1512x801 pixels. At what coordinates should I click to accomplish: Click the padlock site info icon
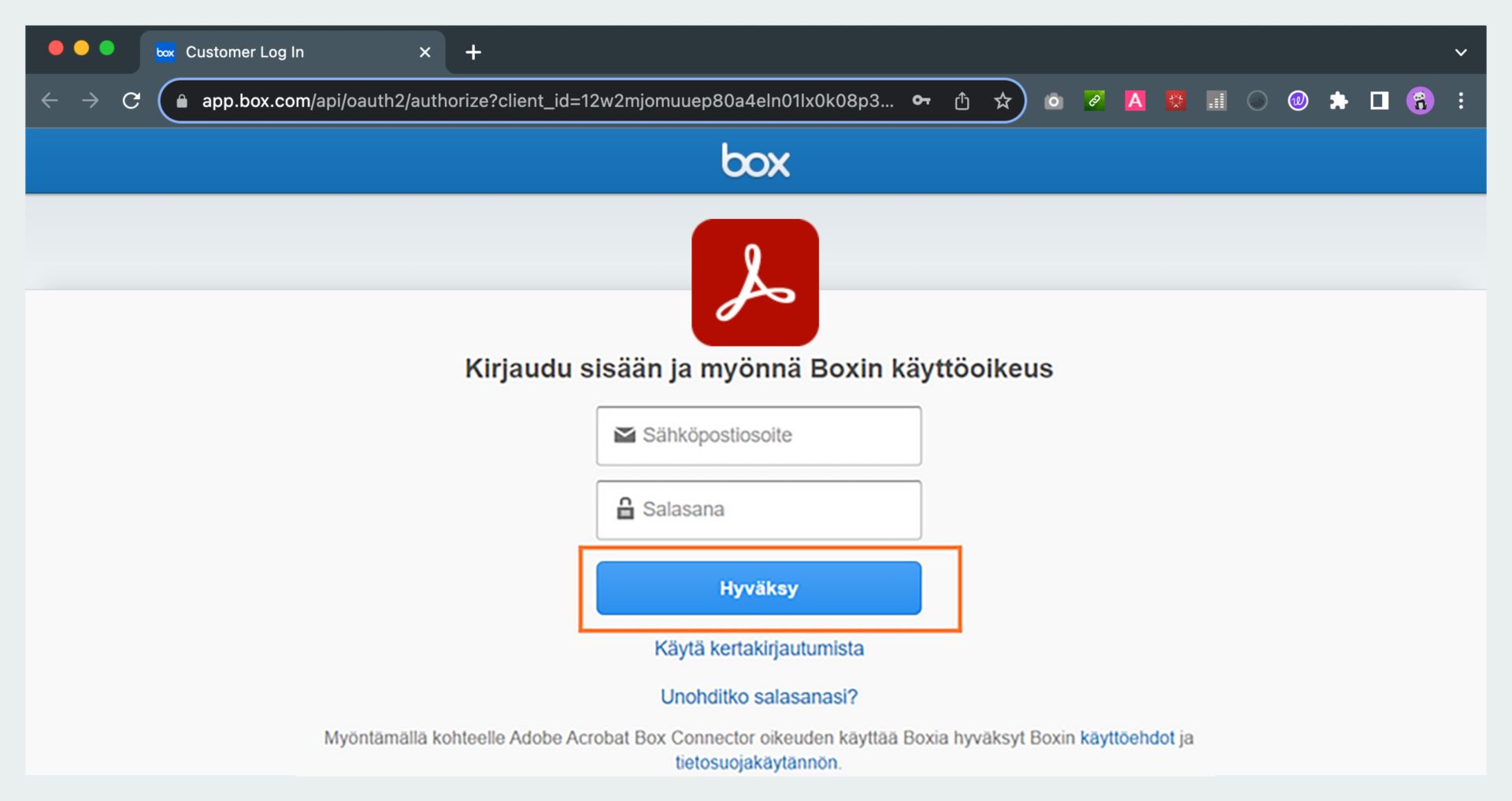(182, 101)
